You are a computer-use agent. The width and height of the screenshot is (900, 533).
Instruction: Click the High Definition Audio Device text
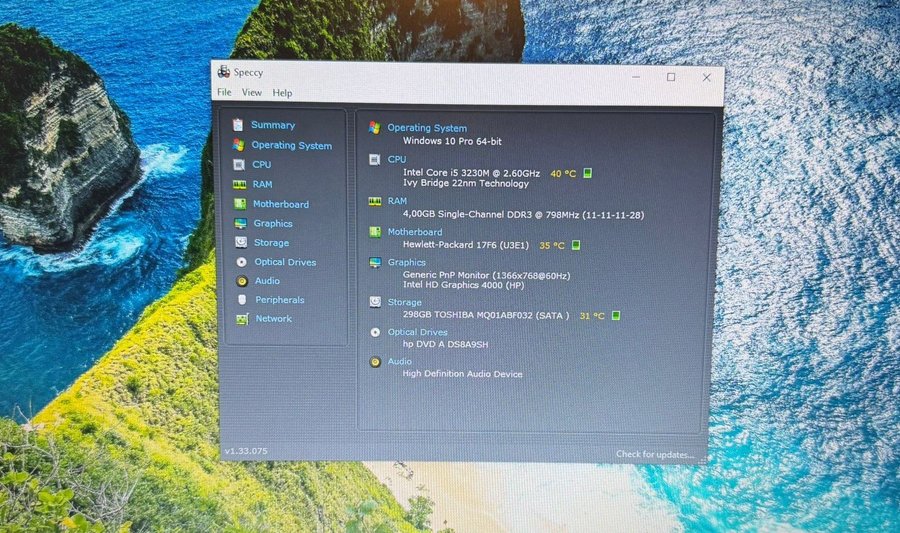pos(463,374)
